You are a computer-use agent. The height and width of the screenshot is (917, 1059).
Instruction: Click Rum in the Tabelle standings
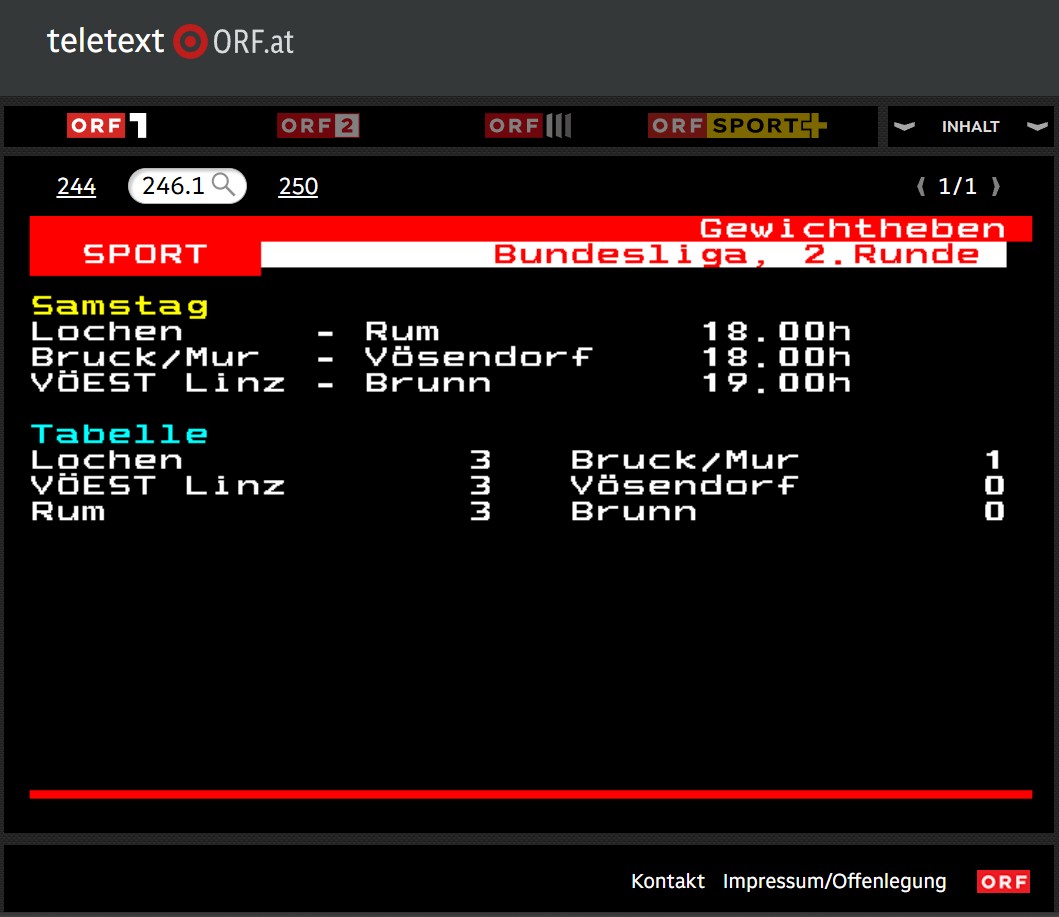point(68,511)
